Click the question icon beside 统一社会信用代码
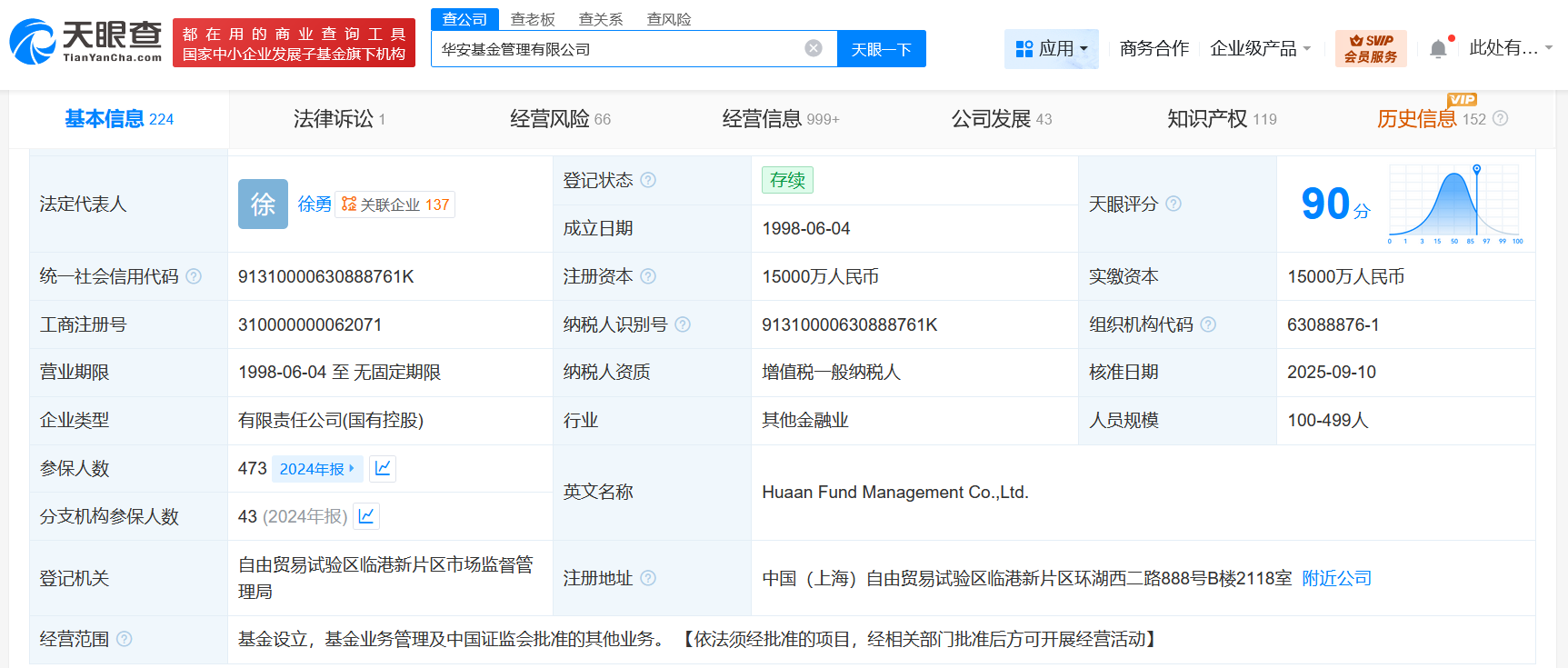 [x=194, y=276]
